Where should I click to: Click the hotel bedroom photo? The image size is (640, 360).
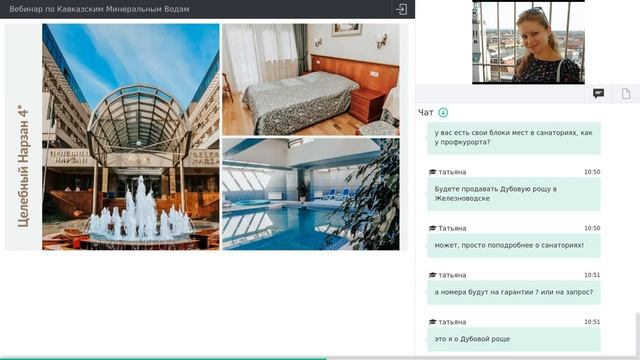point(311,79)
